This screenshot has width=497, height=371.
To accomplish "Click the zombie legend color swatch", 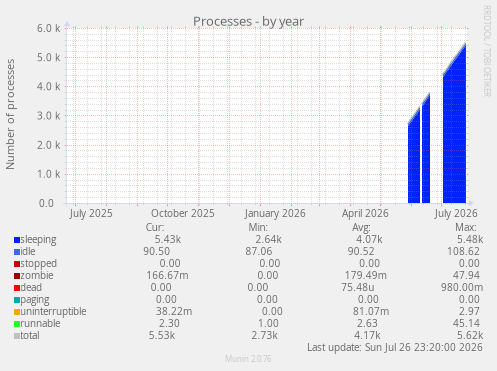I will 17,276.
